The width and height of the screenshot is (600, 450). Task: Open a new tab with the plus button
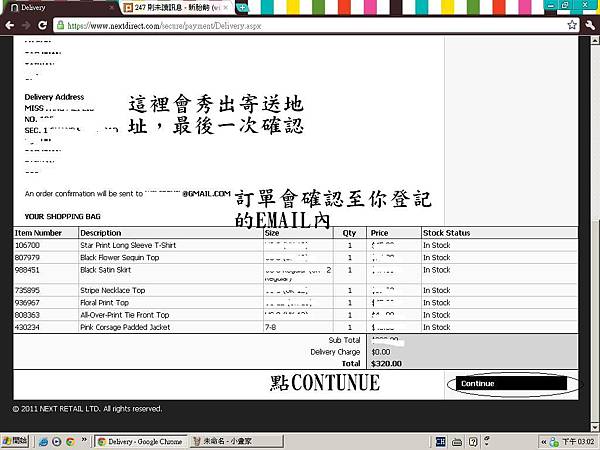tap(242, 8)
